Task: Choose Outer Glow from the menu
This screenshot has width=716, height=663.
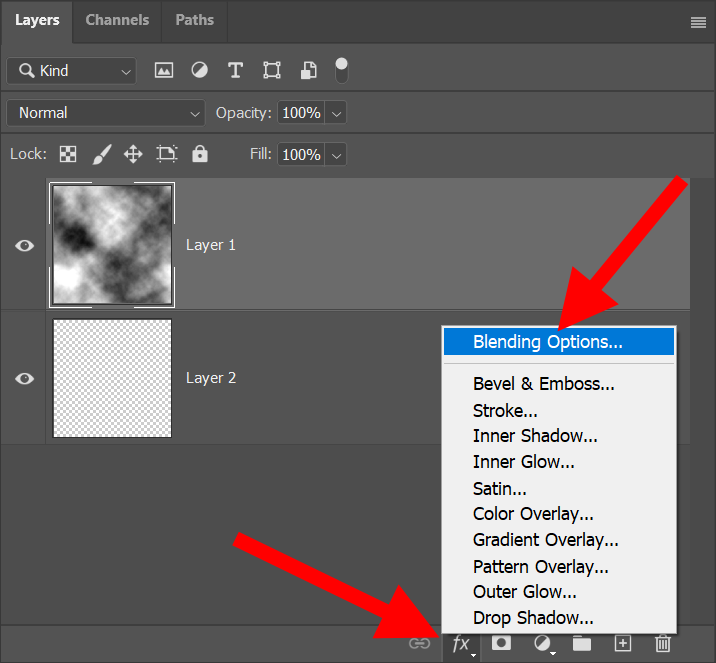Action: click(x=559, y=592)
